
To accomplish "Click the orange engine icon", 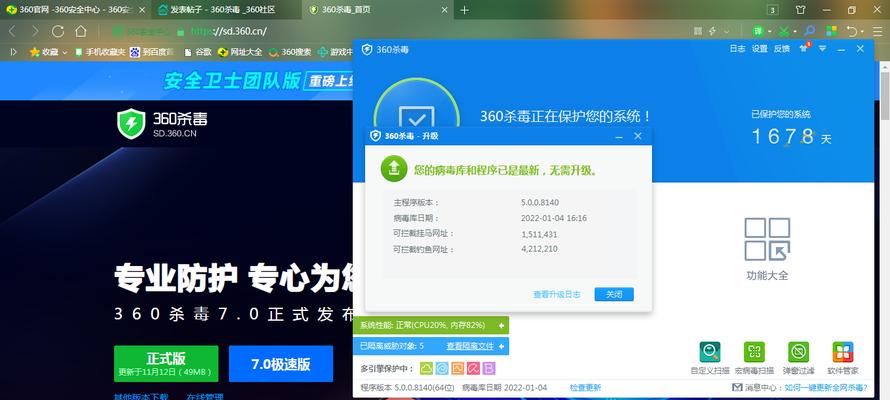I will tap(457, 369).
